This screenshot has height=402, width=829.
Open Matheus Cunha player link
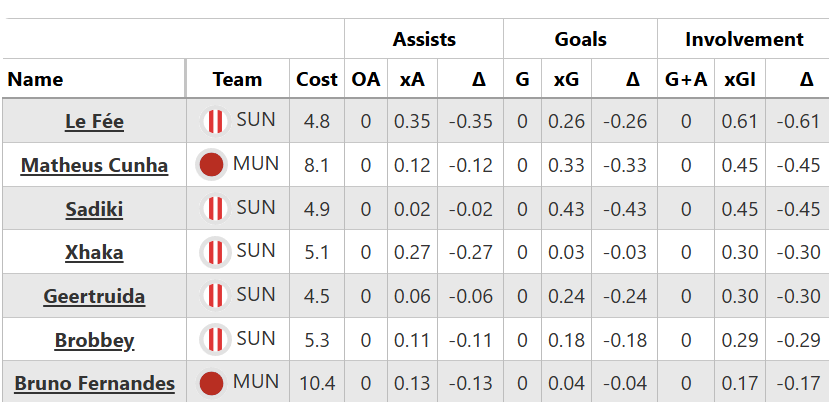(95, 166)
